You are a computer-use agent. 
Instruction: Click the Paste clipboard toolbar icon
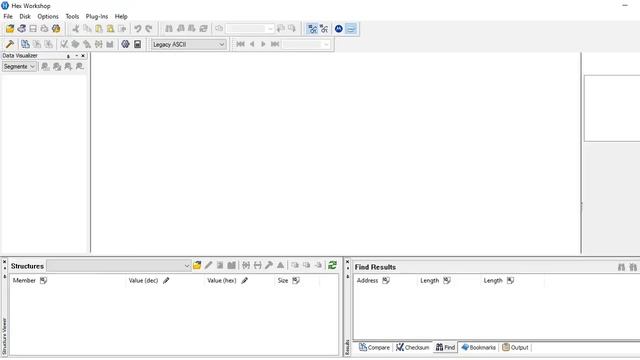click(x=99, y=29)
